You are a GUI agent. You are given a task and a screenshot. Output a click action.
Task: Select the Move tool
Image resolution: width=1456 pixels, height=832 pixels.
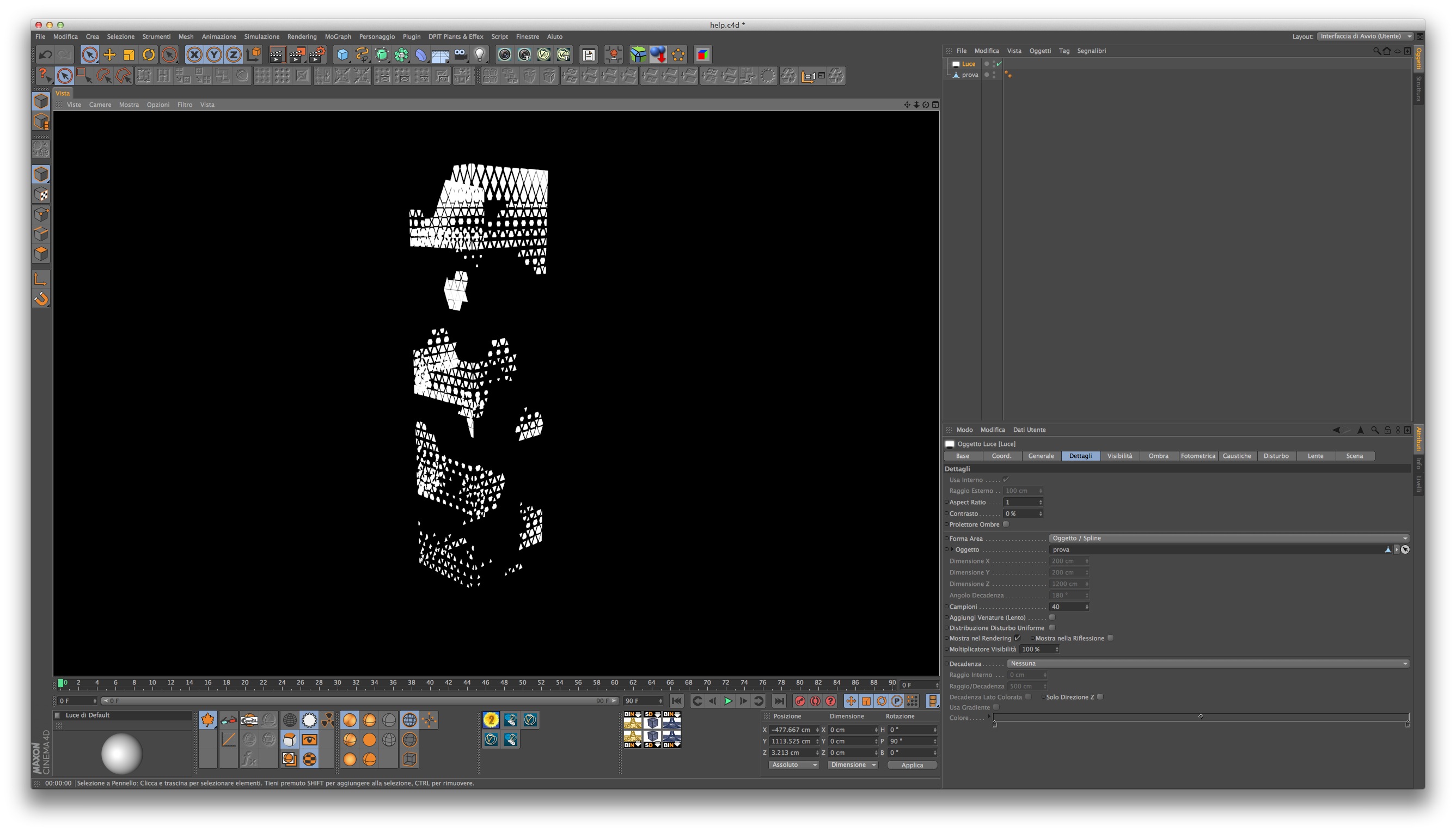[109, 55]
